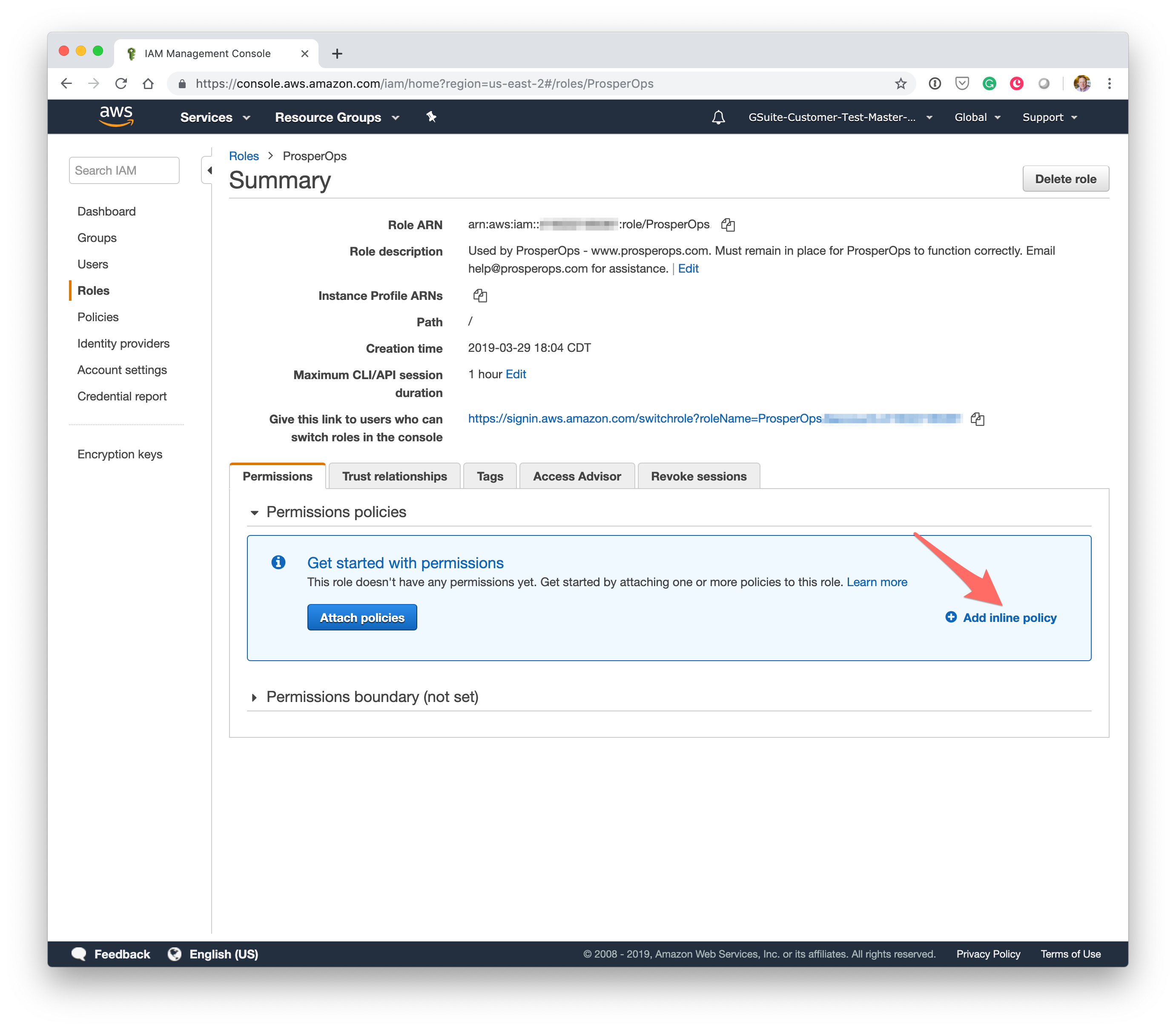Switch to the Tags tab

490,476
